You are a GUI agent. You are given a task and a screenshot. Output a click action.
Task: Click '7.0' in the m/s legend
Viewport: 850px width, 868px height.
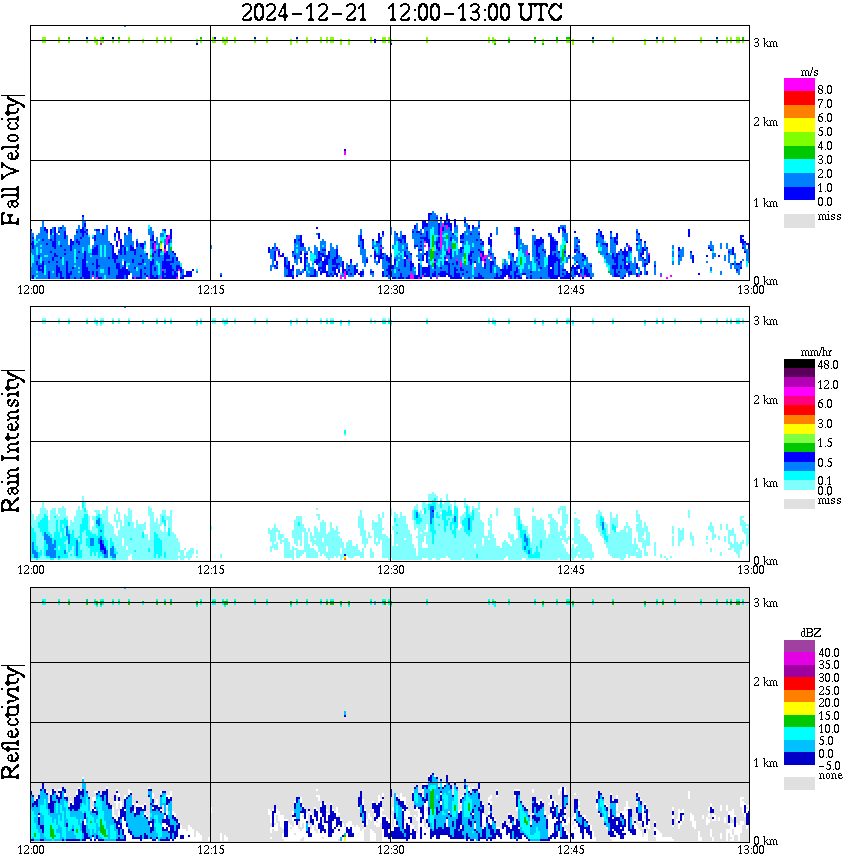point(825,104)
